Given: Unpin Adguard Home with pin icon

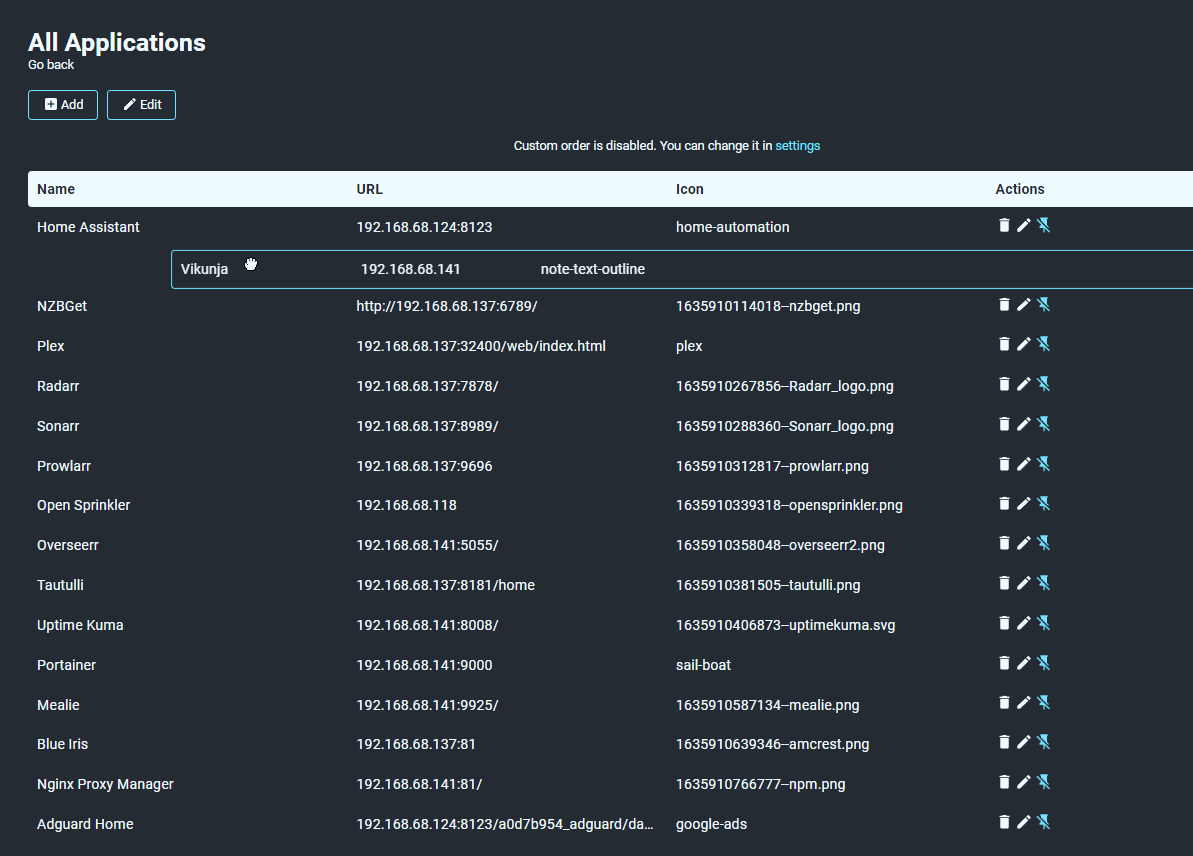Looking at the screenshot, I should 1044,823.
